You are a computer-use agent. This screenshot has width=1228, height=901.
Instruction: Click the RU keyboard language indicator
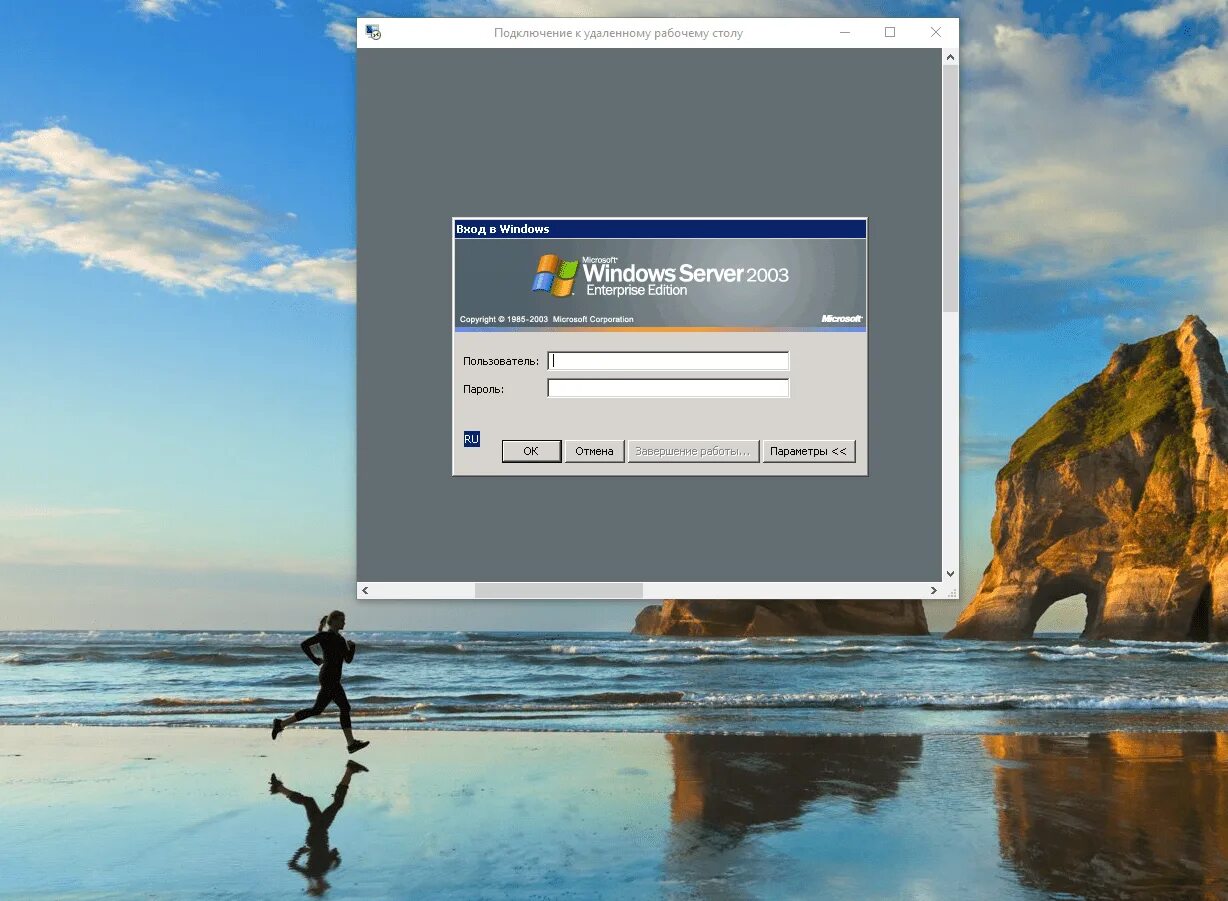tap(471, 439)
